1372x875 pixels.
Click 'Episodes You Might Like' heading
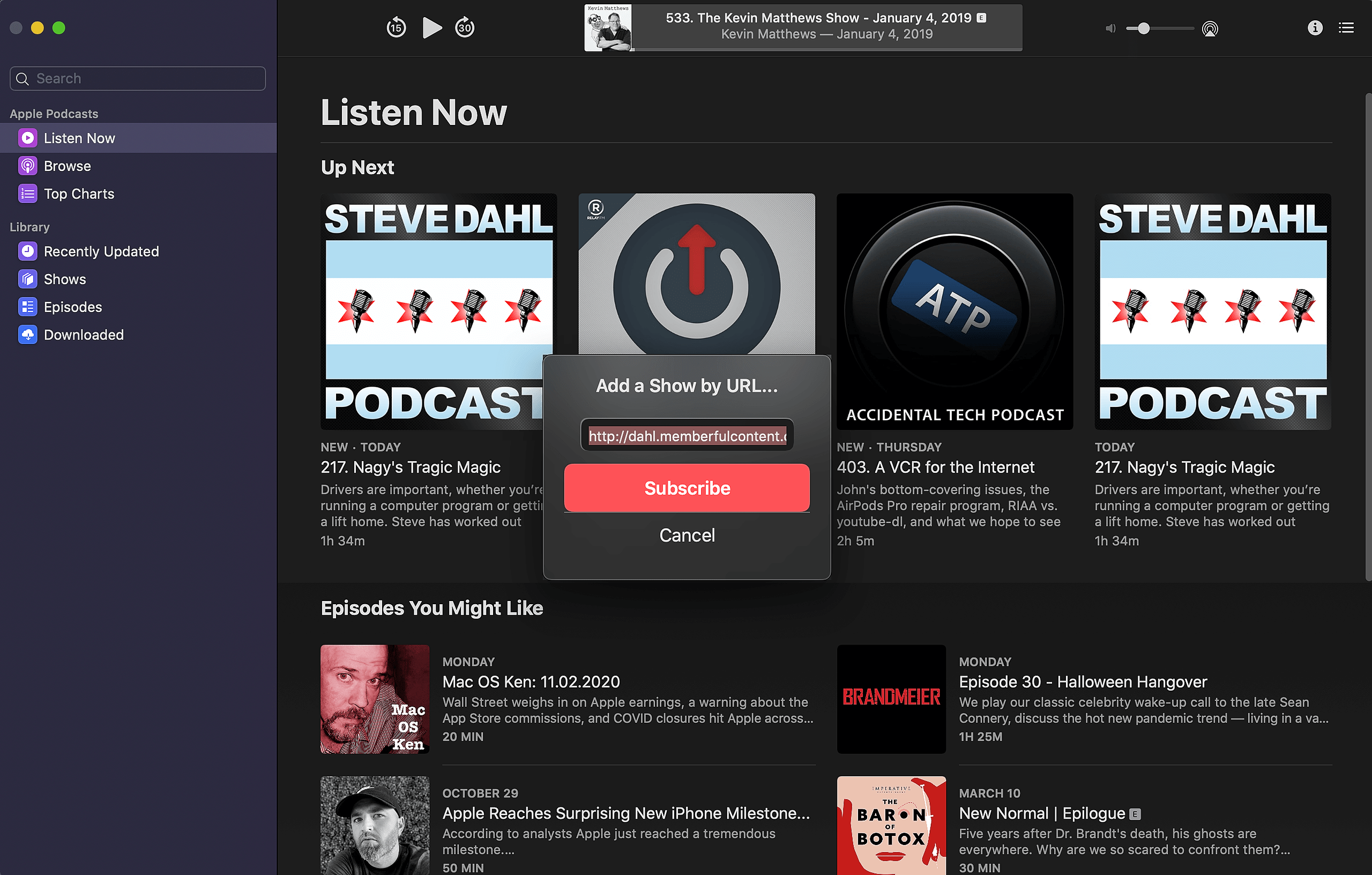(432, 608)
